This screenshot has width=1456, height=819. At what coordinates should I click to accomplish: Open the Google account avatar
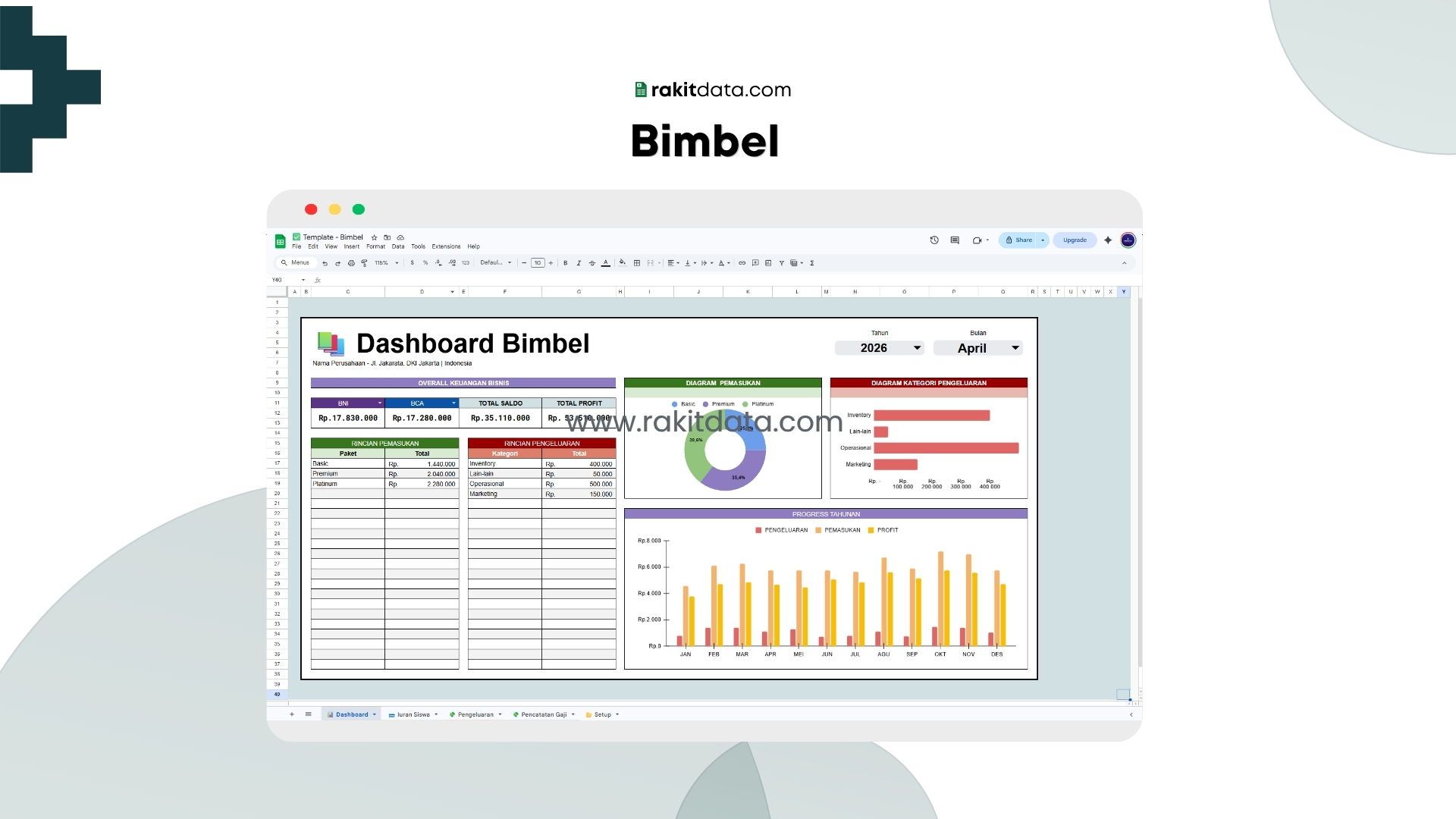click(1128, 240)
